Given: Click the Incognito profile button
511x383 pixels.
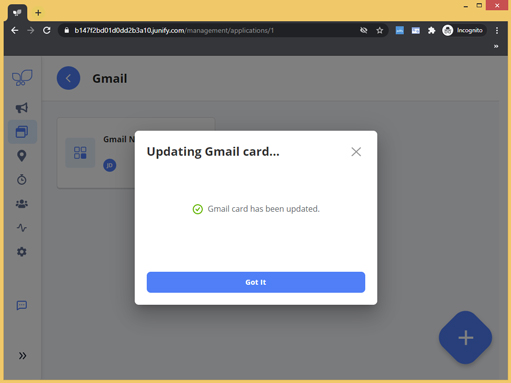Looking at the screenshot, I should (463, 30).
